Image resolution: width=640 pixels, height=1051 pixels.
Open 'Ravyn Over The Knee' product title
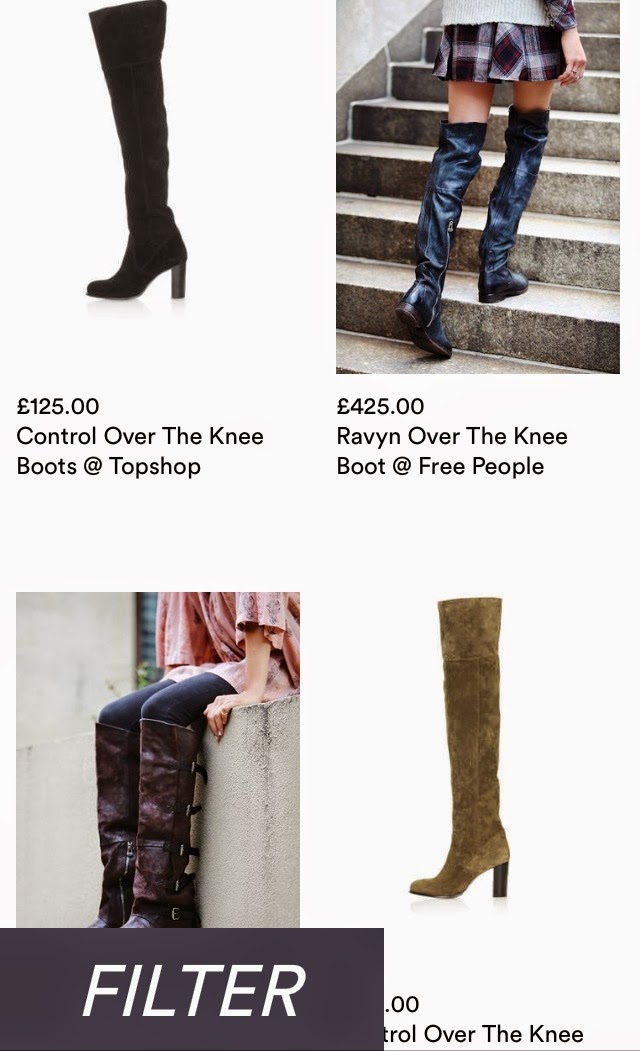coord(452,436)
